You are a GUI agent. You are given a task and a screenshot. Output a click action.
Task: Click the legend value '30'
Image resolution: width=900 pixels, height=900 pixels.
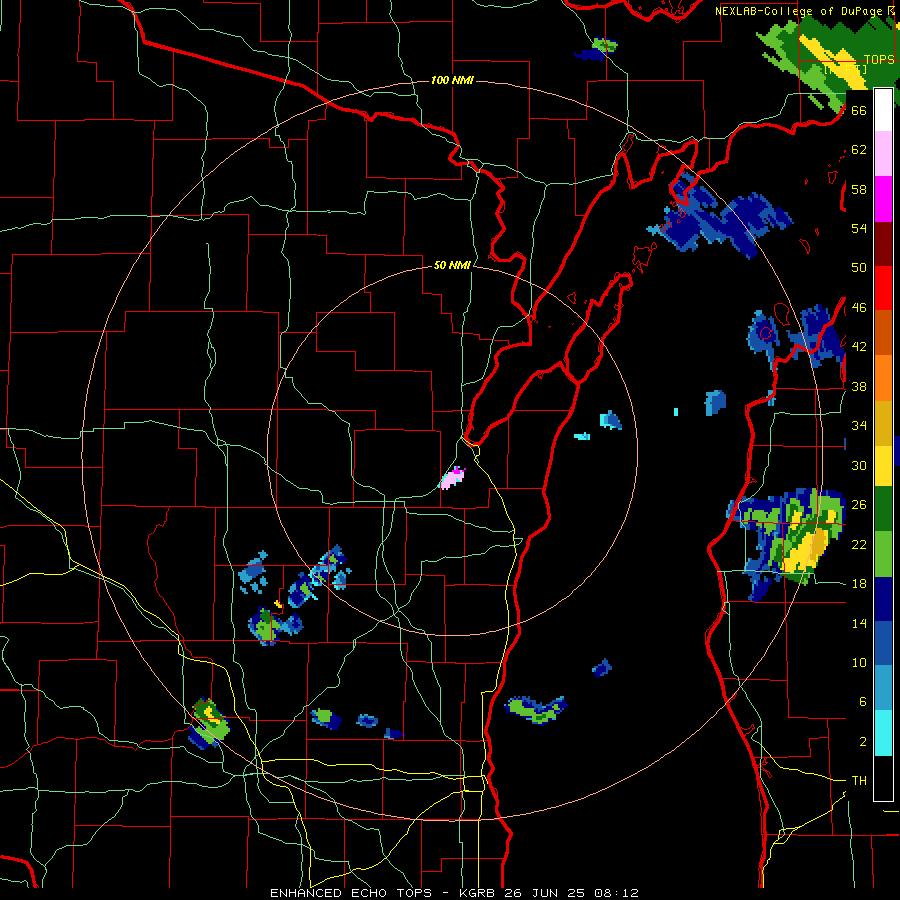859,465
